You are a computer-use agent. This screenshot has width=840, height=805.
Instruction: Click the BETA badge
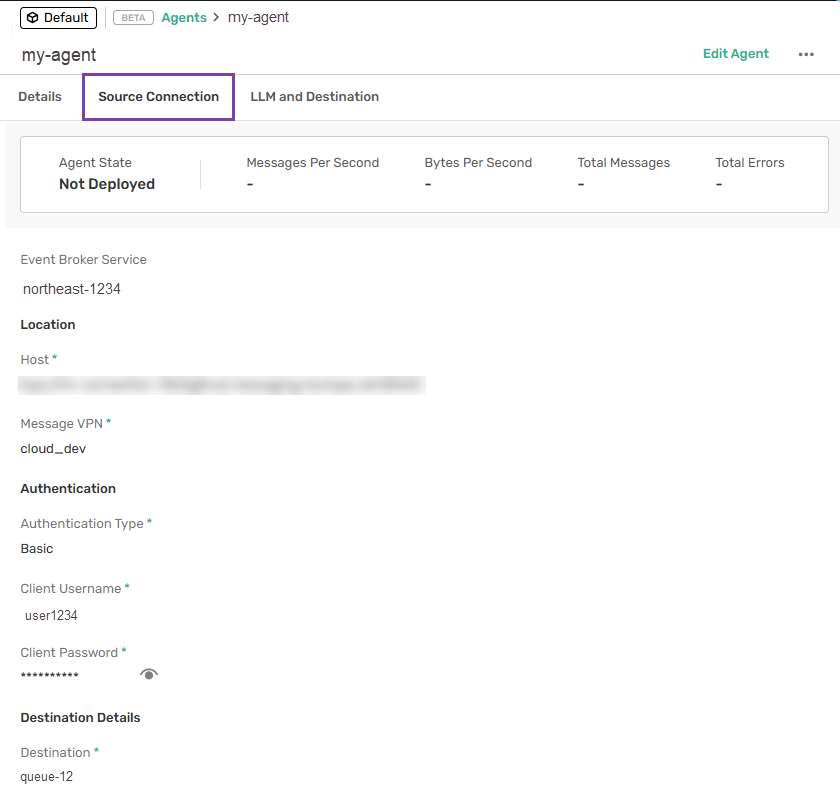133,18
